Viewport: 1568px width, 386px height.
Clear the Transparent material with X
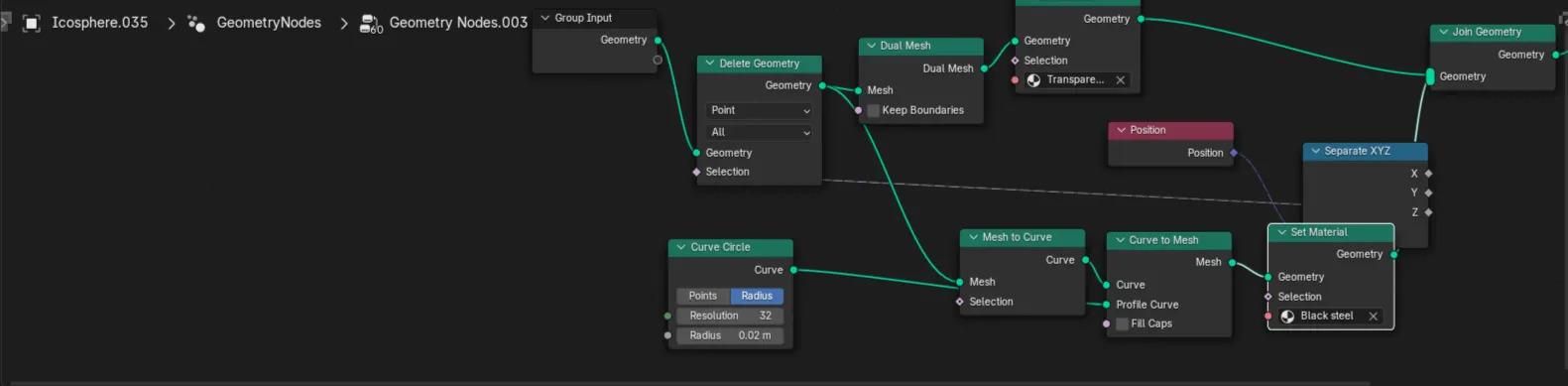point(1121,80)
